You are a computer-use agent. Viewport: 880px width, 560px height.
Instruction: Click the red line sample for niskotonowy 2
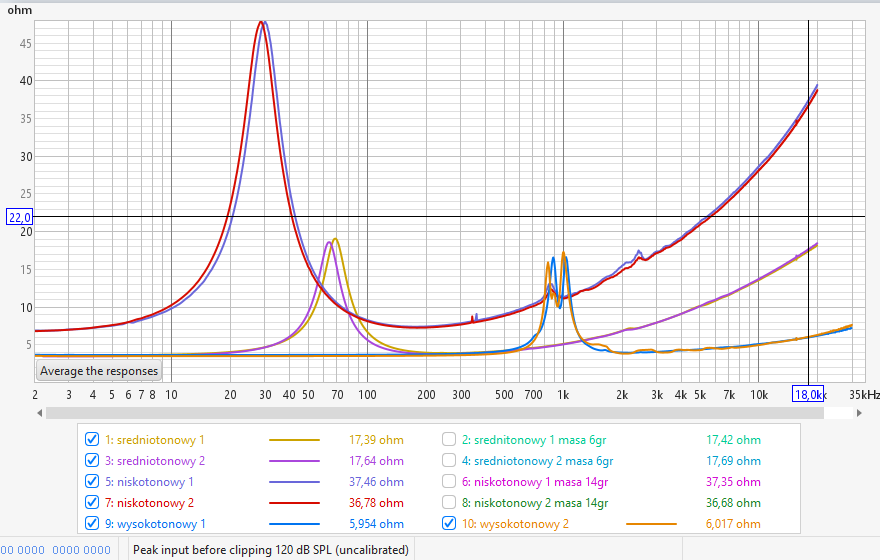(x=294, y=503)
